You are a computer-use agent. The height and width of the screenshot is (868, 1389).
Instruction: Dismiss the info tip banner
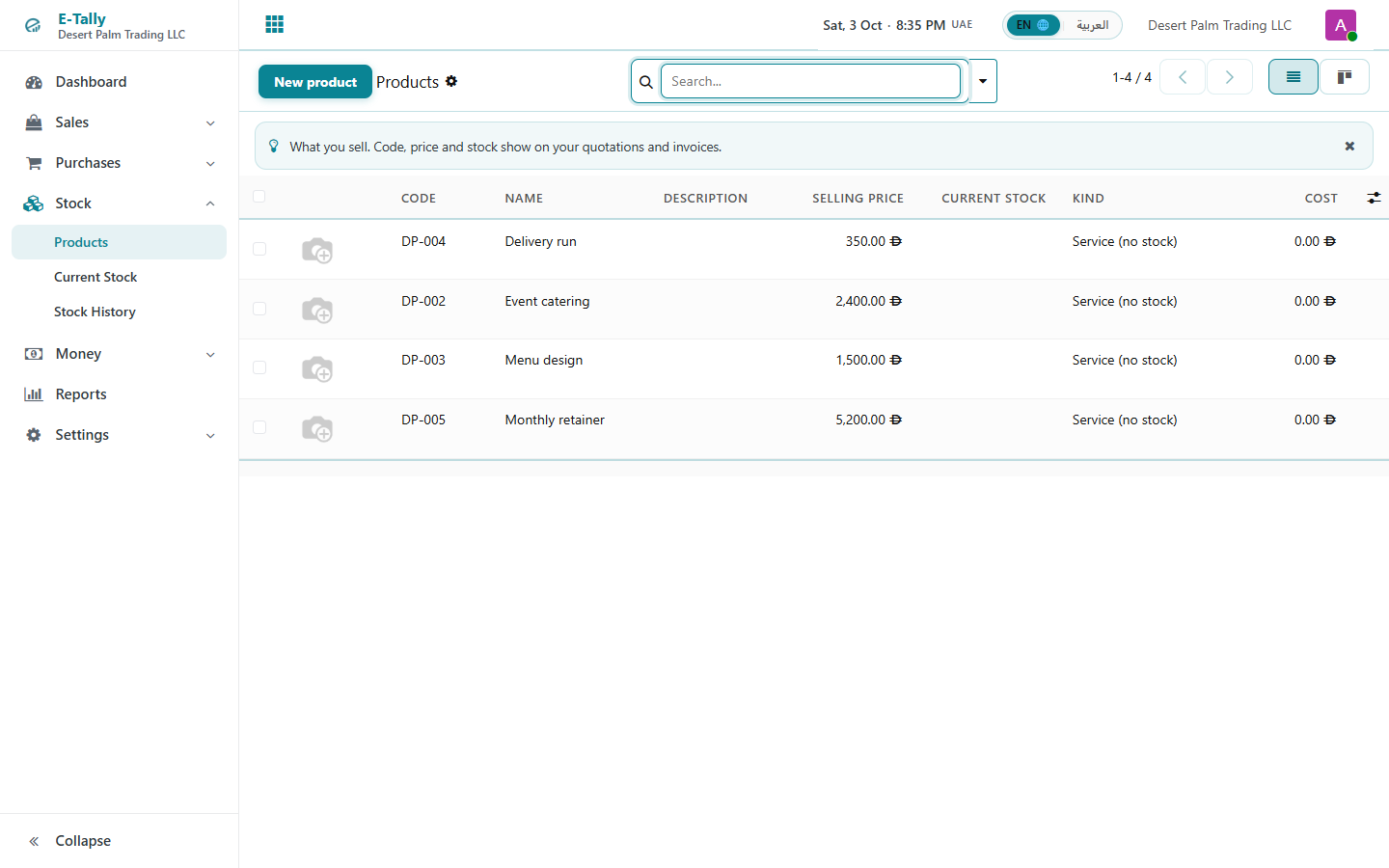tap(1349, 147)
